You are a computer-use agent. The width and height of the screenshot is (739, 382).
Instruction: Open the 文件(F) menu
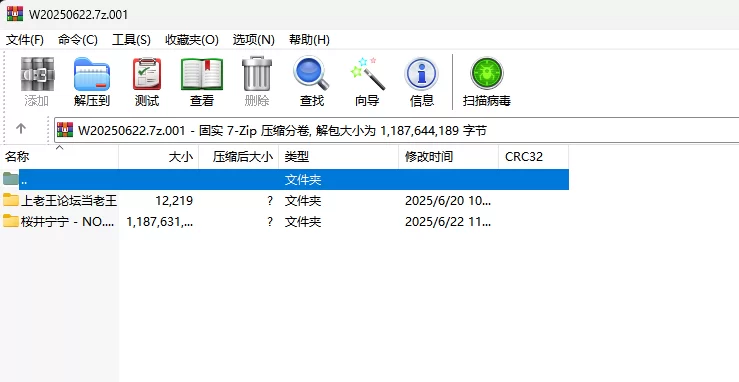pyautogui.click(x=25, y=40)
